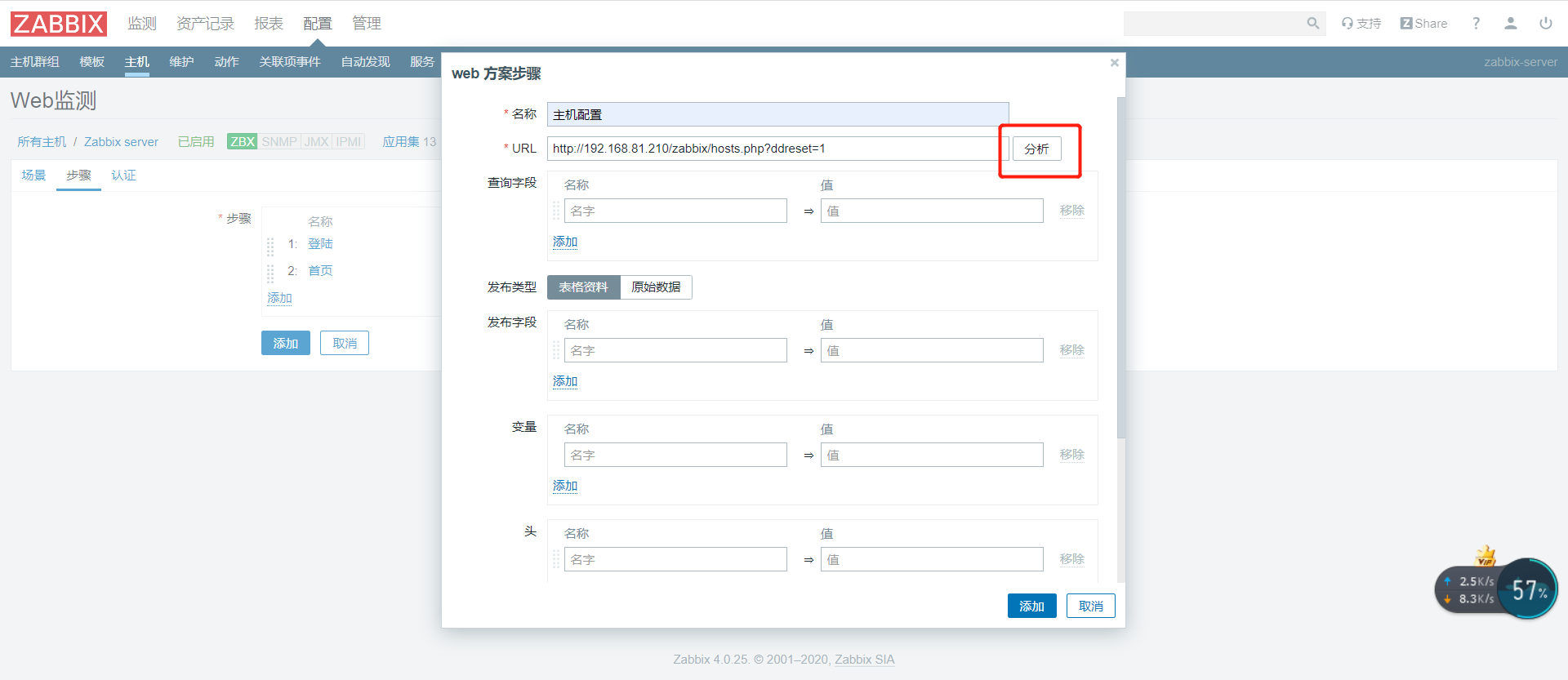The width and height of the screenshot is (1568, 680).
Task: Select 表格资料 post type
Action: click(583, 287)
